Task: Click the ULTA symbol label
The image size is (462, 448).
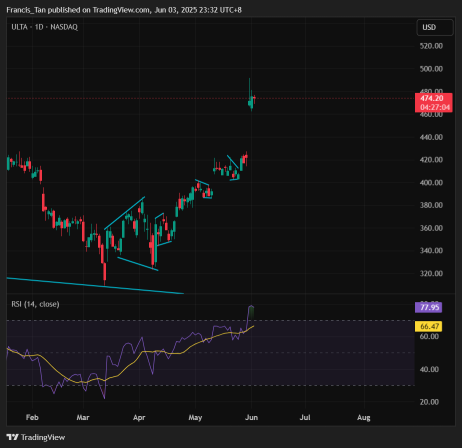Action: pyautogui.click(x=19, y=27)
